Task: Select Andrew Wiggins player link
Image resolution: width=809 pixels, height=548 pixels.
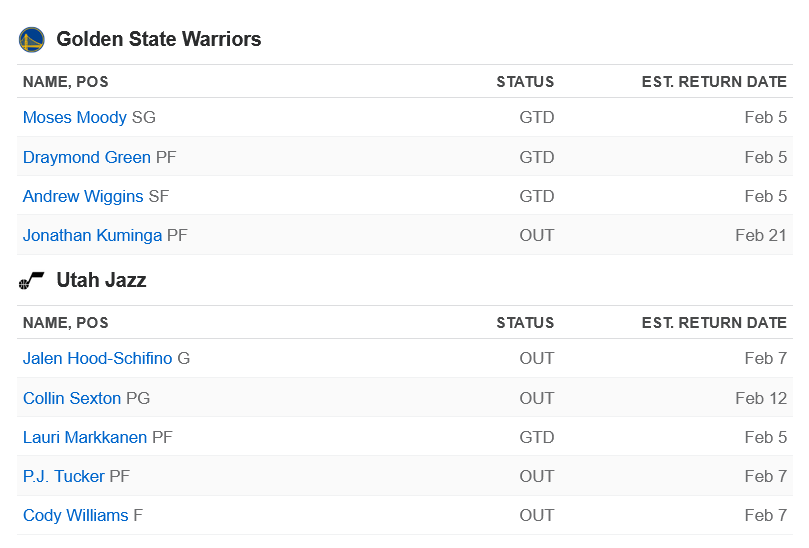Action: coord(83,196)
